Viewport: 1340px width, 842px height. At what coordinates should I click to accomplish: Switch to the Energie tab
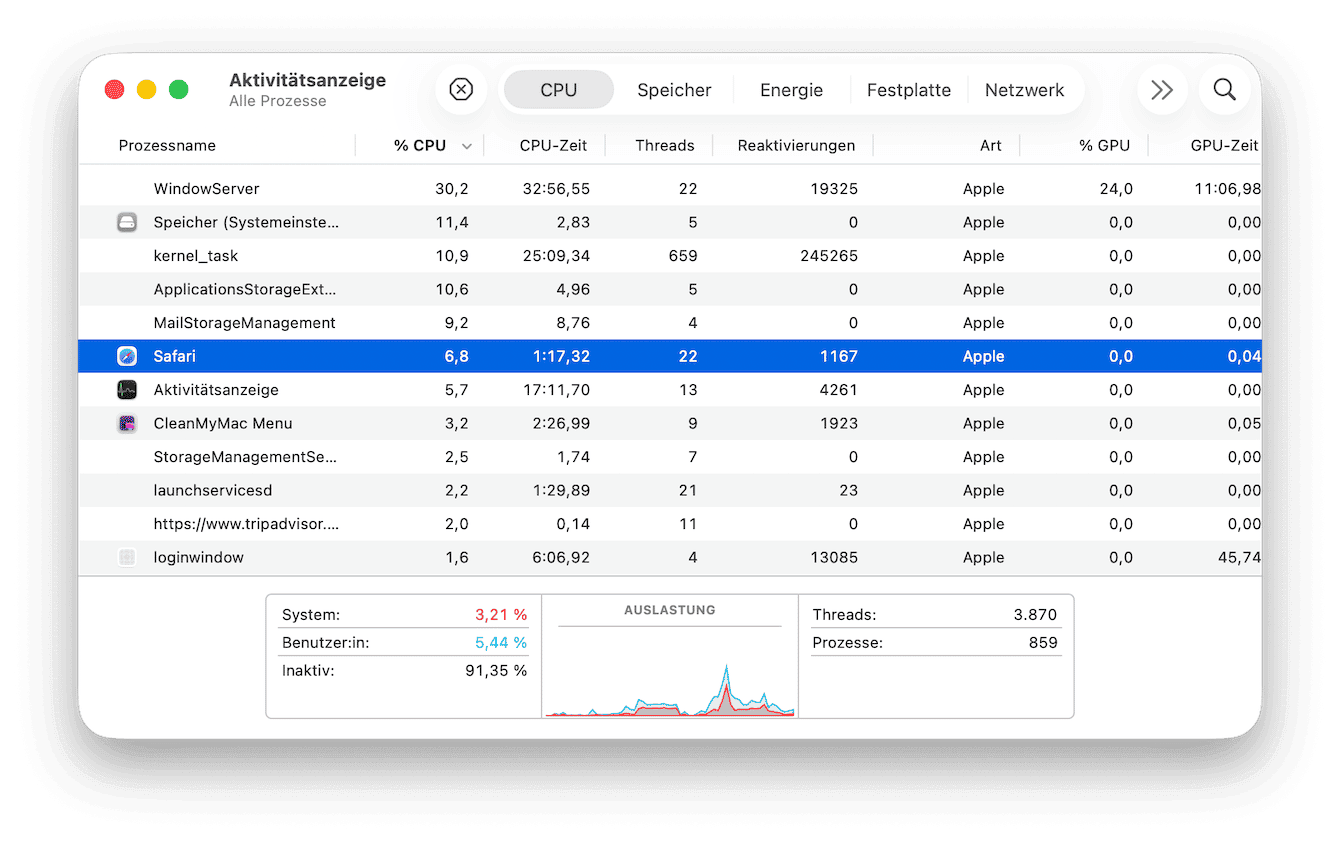(791, 90)
